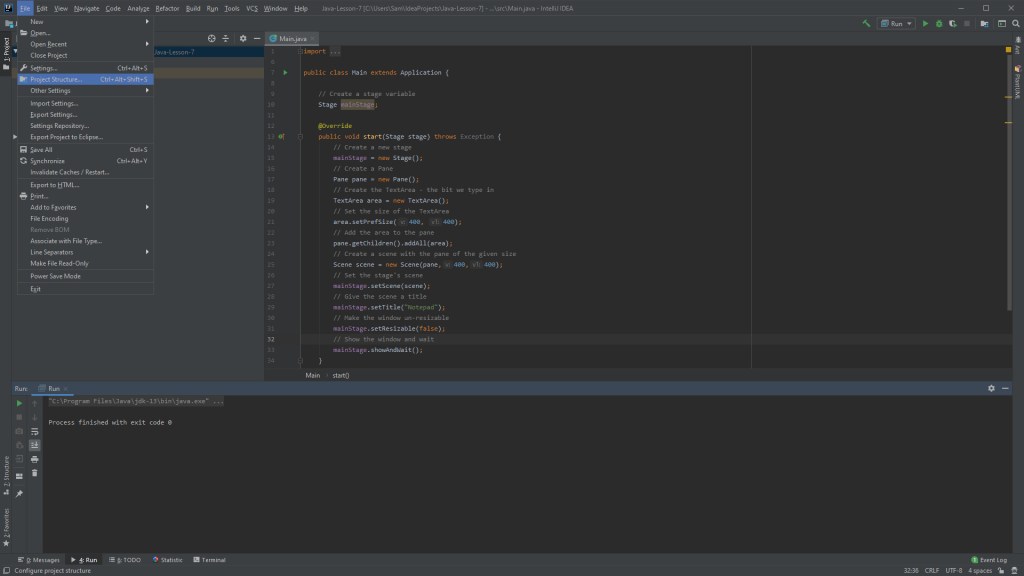This screenshot has width=1024, height=576.
Task: Run with Coverage using the shield icon
Action: tap(951, 23)
